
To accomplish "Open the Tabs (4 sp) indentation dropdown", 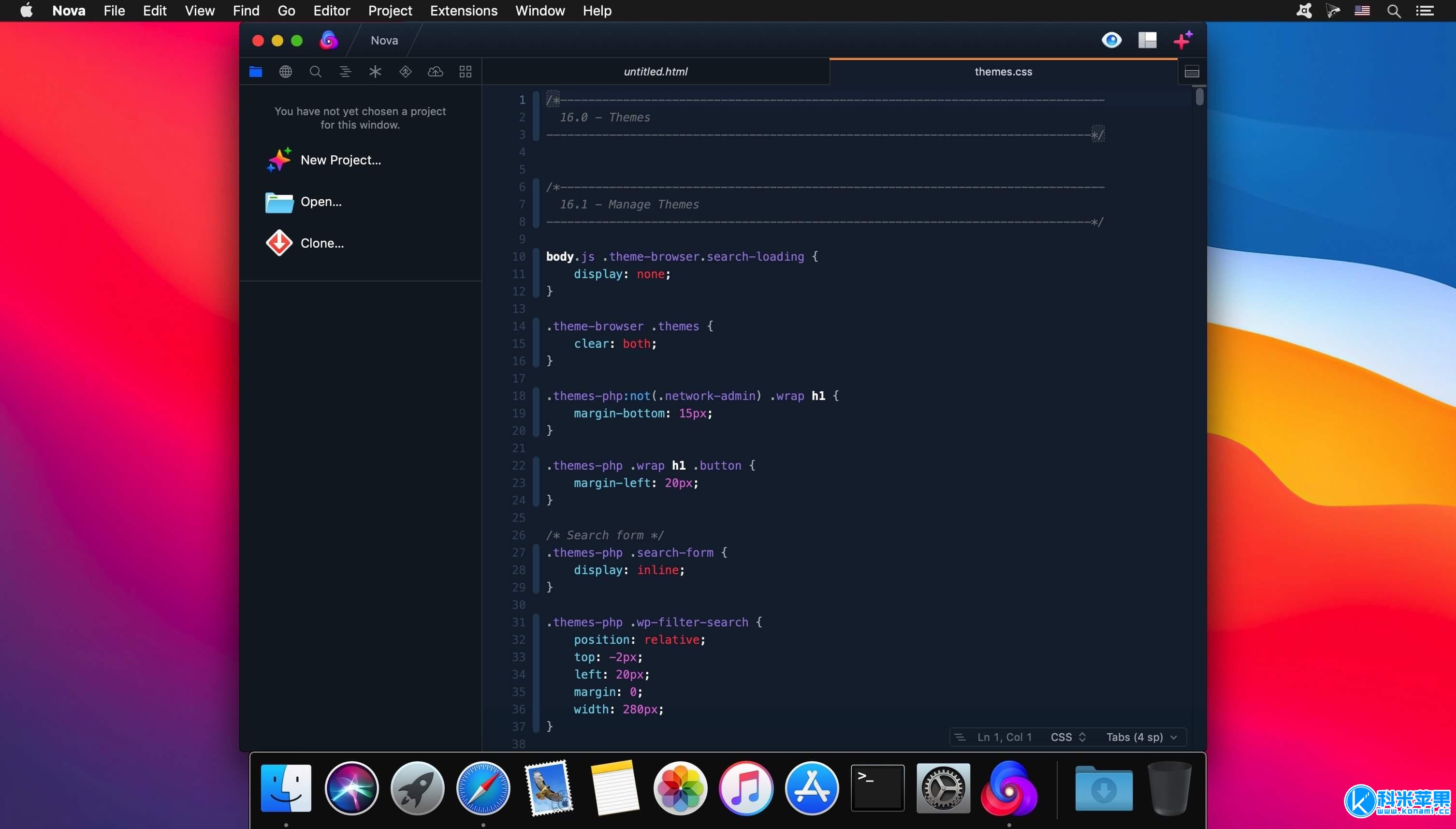I will point(1141,737).
